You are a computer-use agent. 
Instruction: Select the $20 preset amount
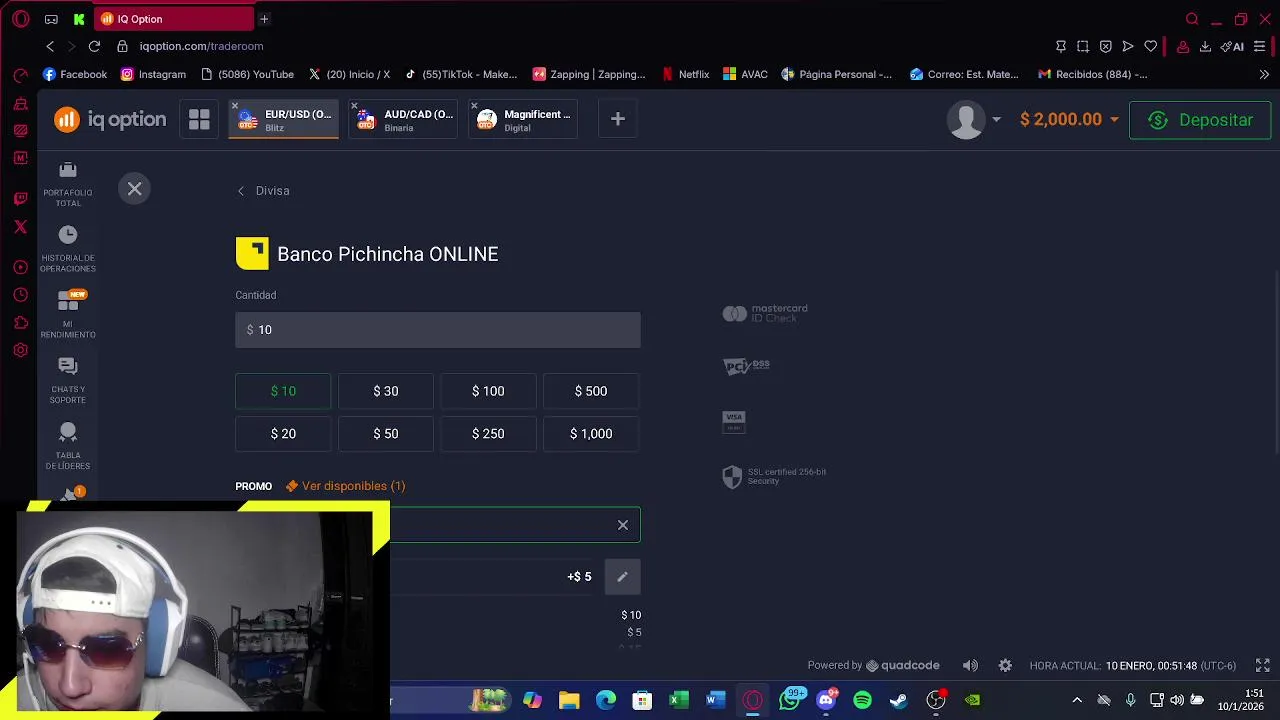283,434
